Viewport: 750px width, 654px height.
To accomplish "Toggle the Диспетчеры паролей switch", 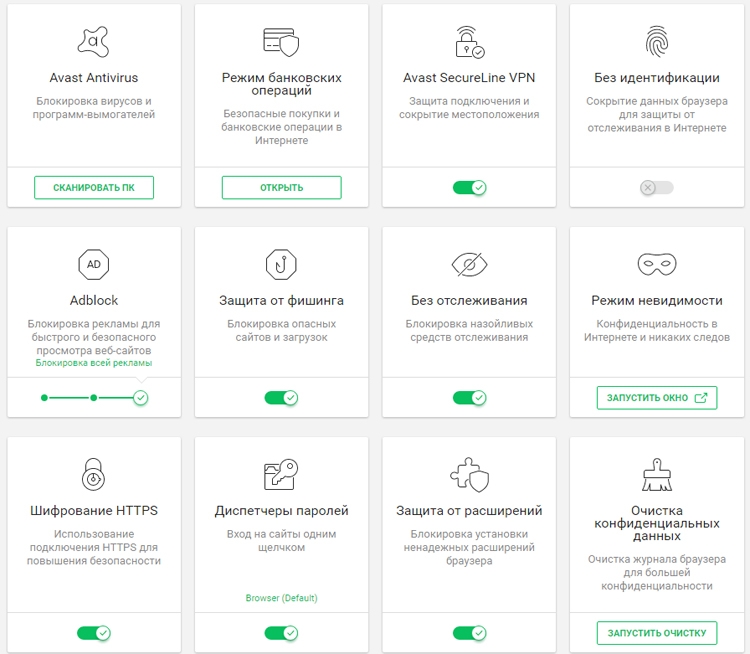I will [x=281, y=633].
